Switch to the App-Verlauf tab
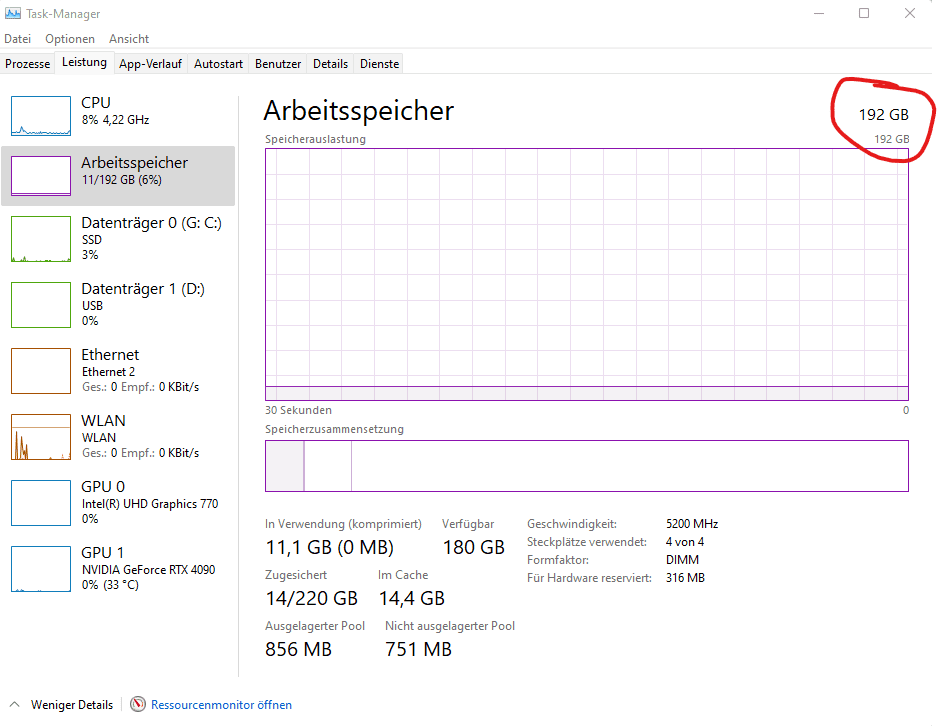Screen dimensions: 938x726 150,63
